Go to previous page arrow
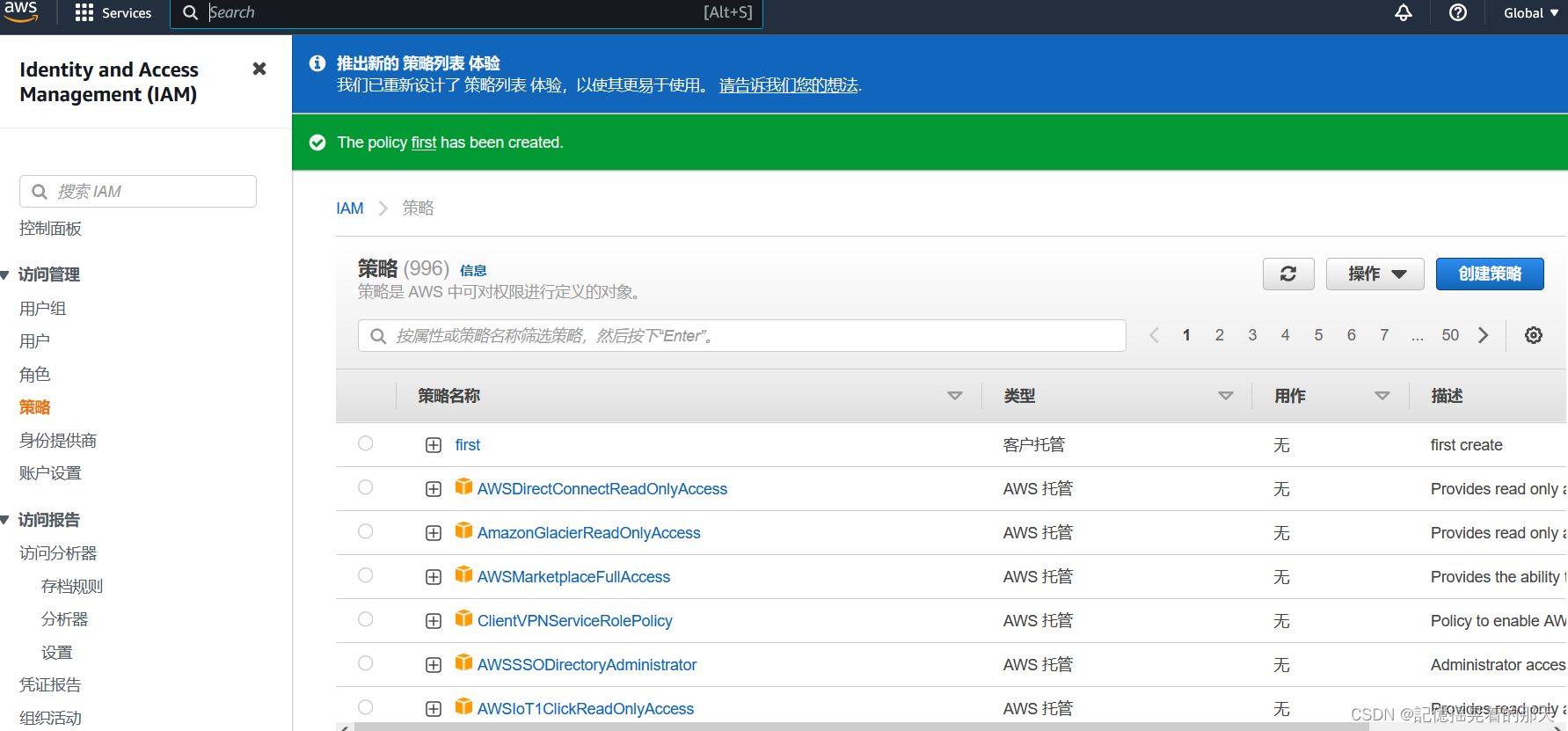1568x731 pixels. tap(1155, 335)
